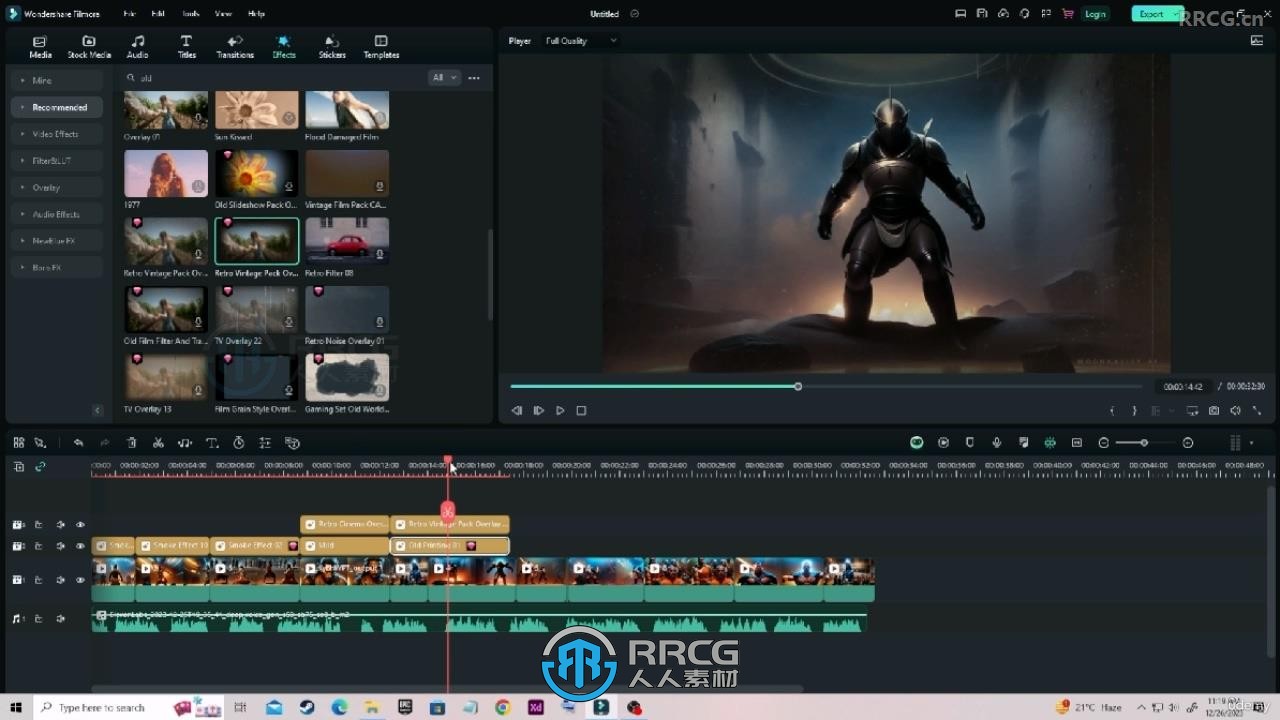Expand the Overlay category
Viewport: 1280px width, 720px height.
(57, 187)
